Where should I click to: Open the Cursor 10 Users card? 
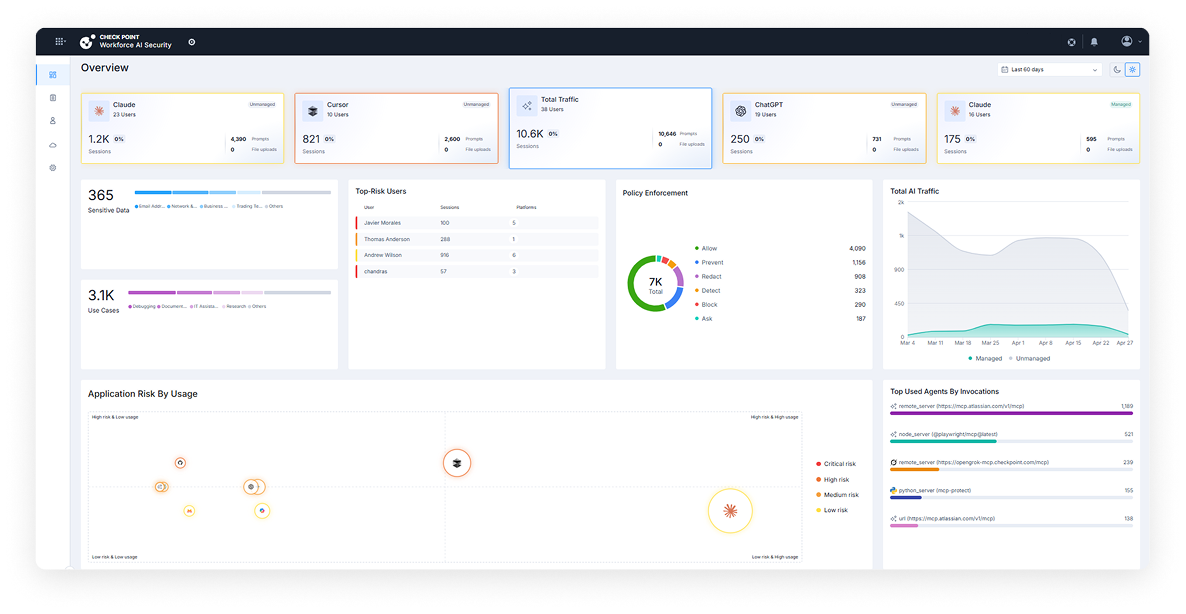click(x=396, y=129)
